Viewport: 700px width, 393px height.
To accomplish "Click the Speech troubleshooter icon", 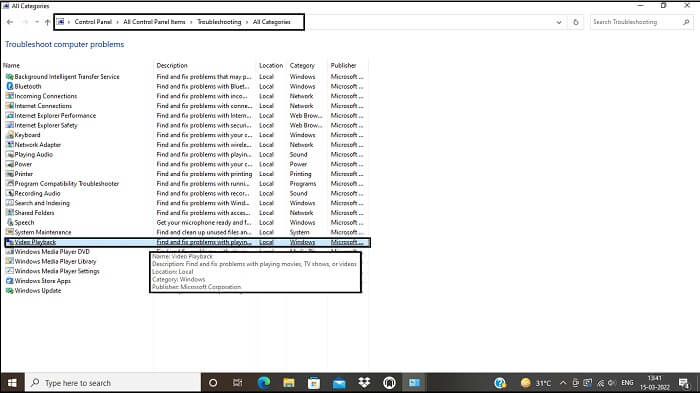I will 9,222.
